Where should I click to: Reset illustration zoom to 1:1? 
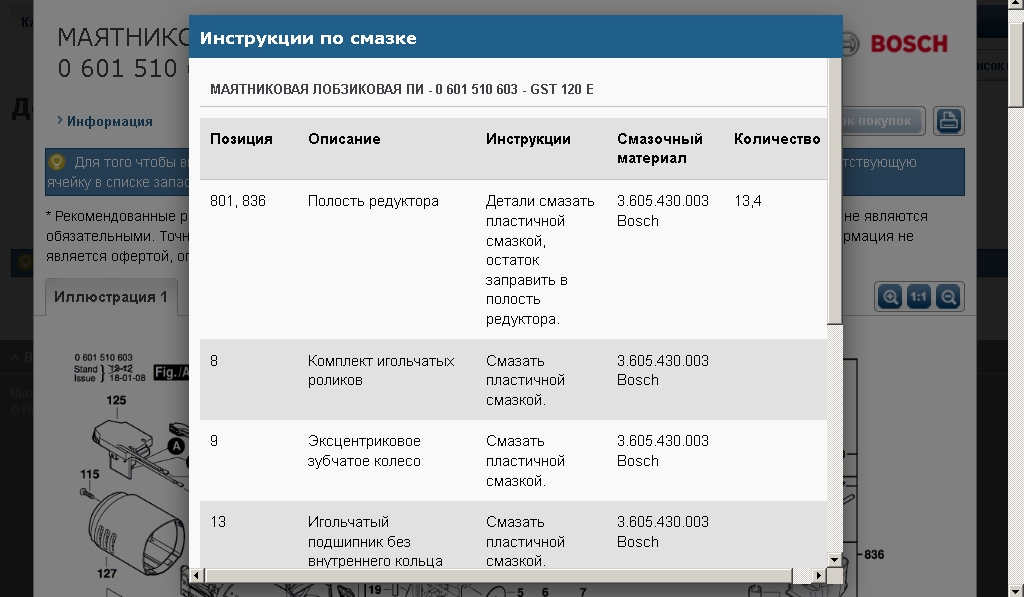click(x=919, y=297)
